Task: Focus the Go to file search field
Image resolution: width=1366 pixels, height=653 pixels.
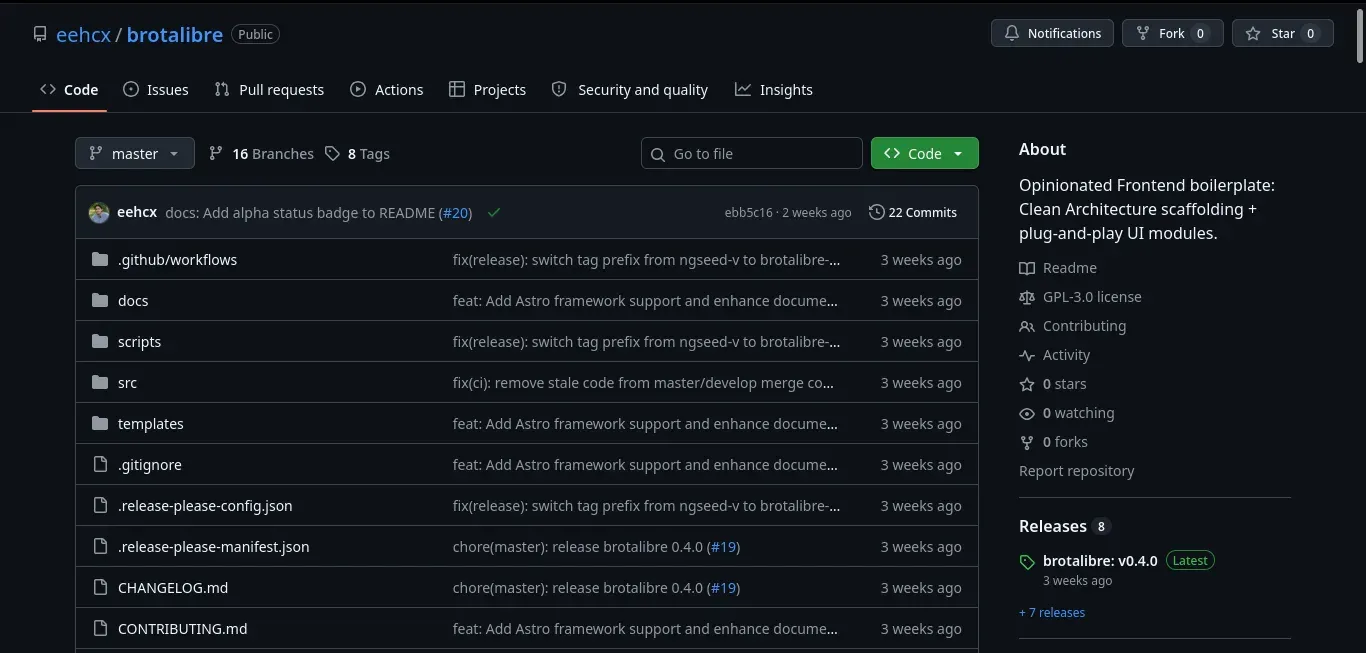Action: click(x=752, y=153)
